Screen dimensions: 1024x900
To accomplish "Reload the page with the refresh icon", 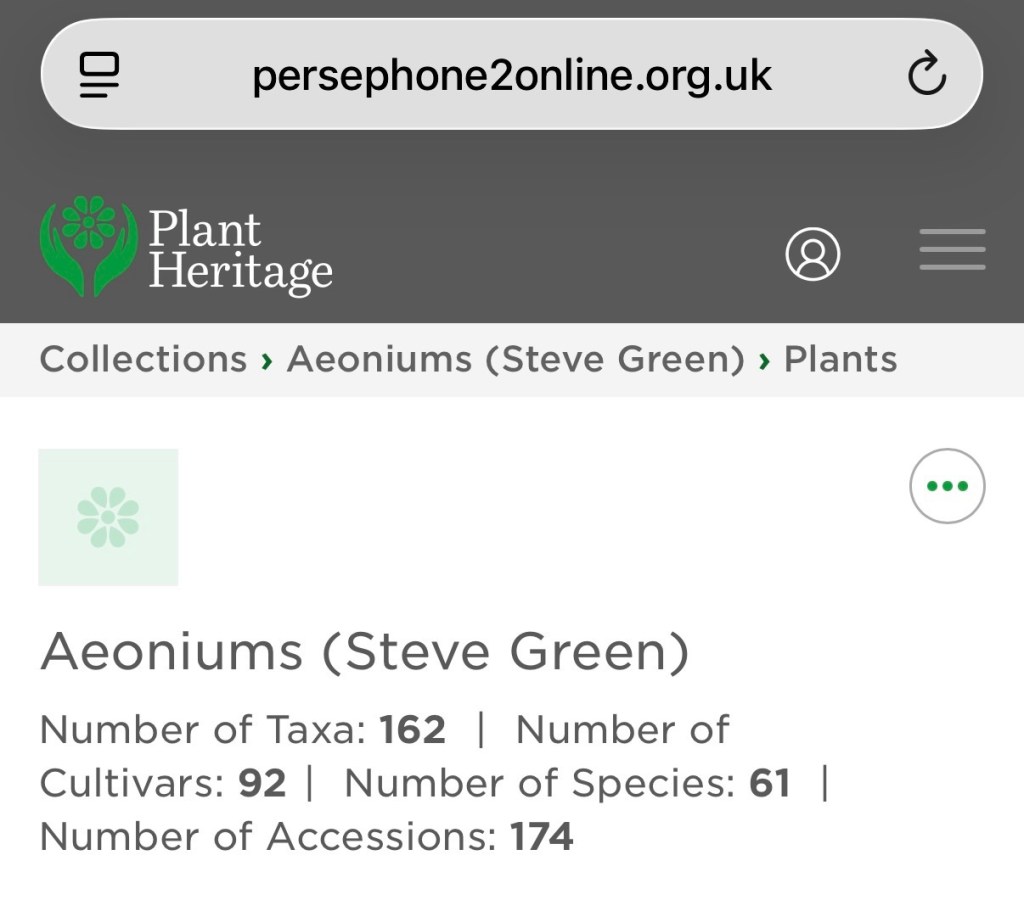I will [x=926, y=75].
